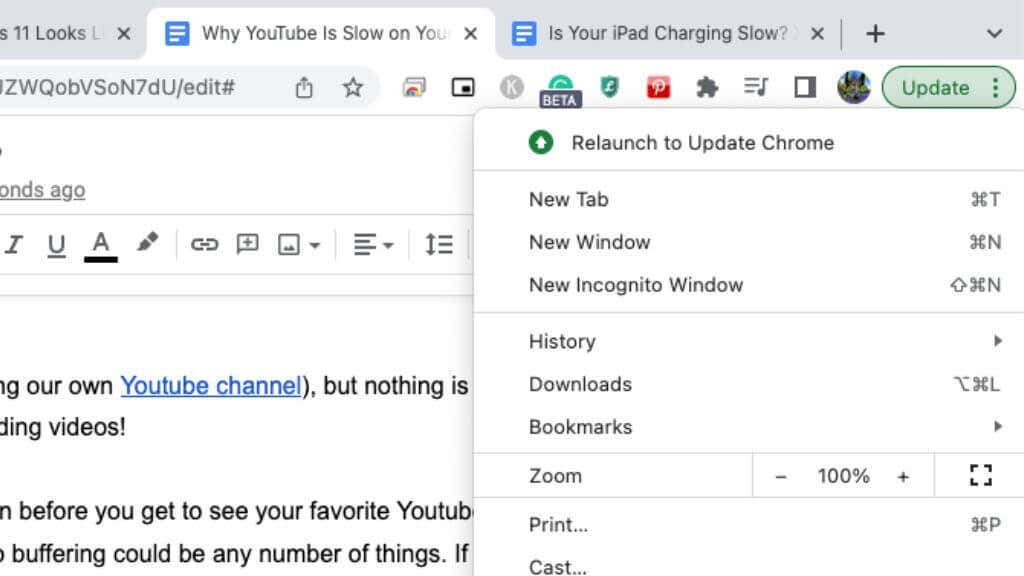Toggle the Chrome side panel icon

click(805, 87)
